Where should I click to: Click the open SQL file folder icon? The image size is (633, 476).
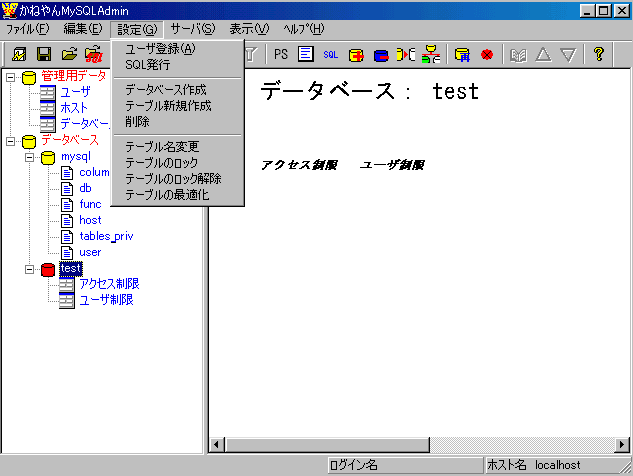[94, 54]
